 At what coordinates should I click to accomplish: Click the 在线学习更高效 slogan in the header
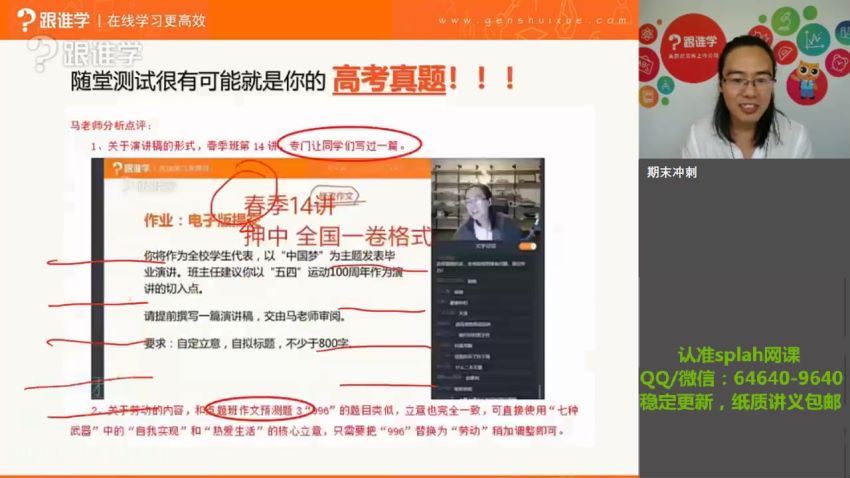tap(156, 21)
